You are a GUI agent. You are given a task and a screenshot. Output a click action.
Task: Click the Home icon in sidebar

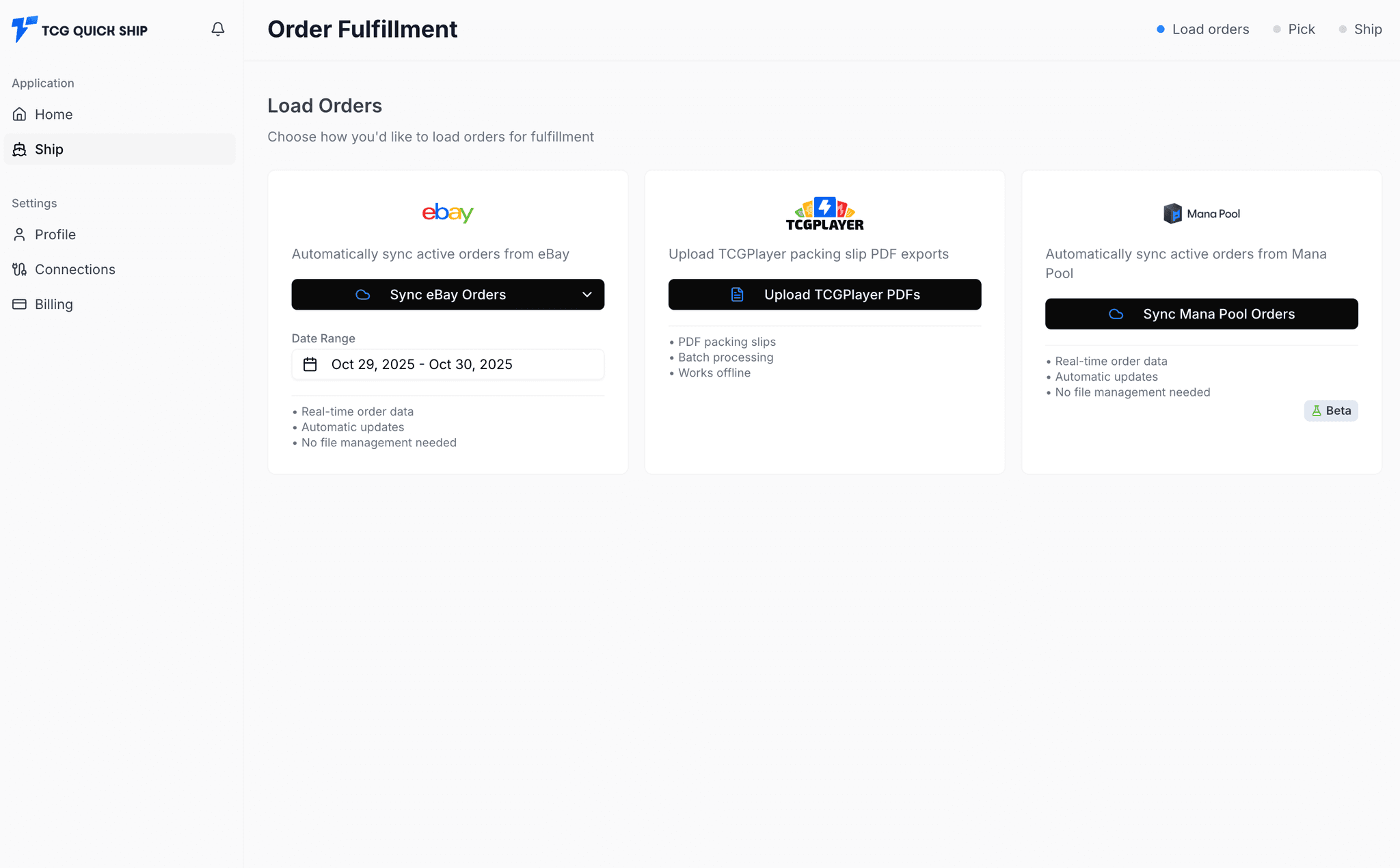coord(19,114)
